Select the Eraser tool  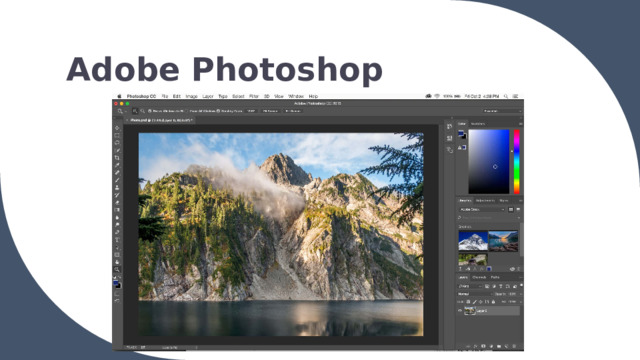[117, 202]
